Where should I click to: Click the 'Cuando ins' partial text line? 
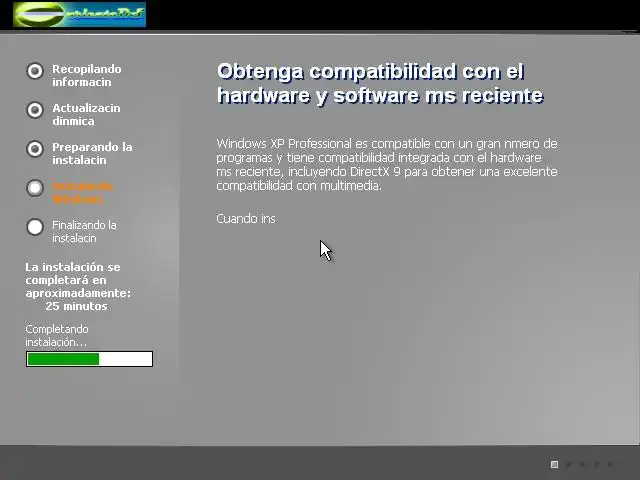[246, 219]
